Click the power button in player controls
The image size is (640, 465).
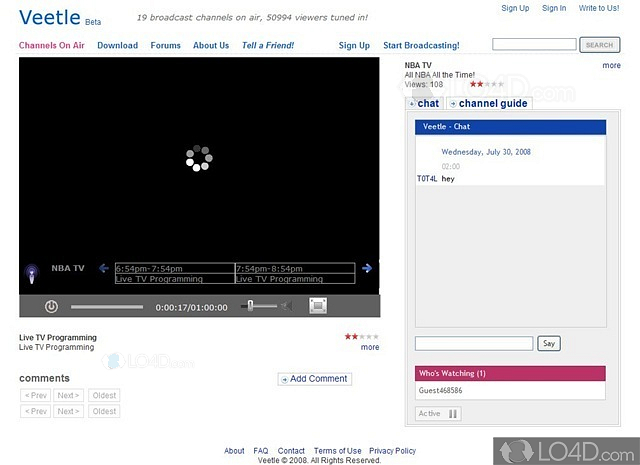click(x=51, y=306)
